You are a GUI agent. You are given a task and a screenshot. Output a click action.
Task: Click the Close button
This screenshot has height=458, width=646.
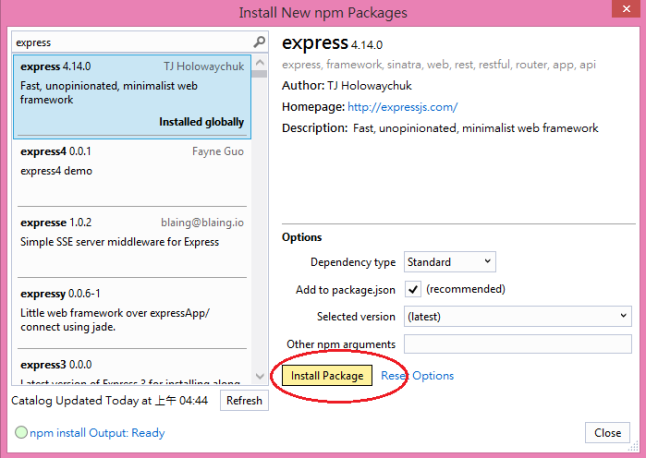tap(607, 433)
